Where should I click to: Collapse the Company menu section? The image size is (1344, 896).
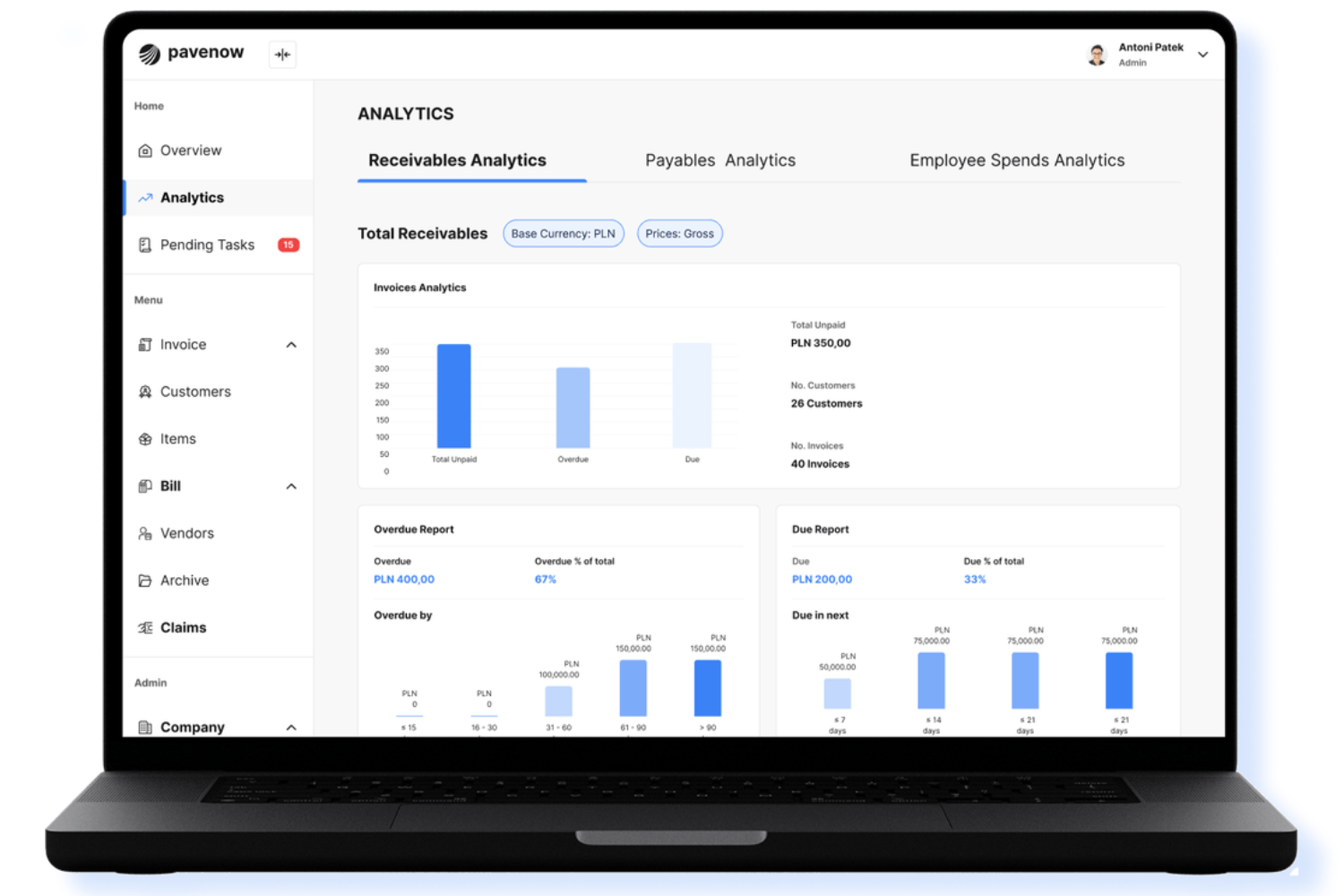pyautogui.click(x=291, y=728)
